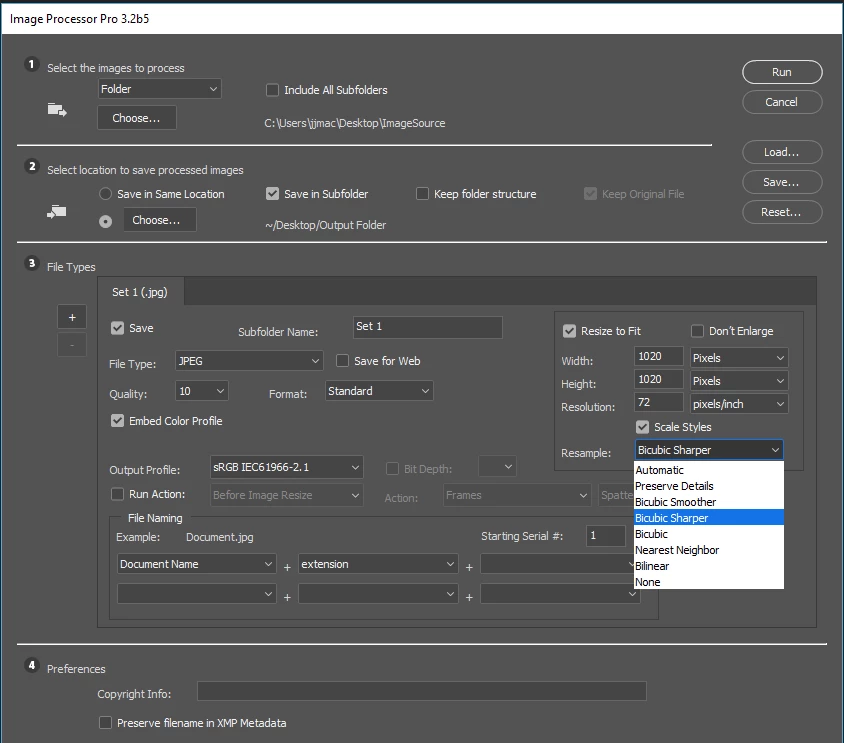
Task: Click the ~/Desktop/Output Folder path
Action: [326, 225]
